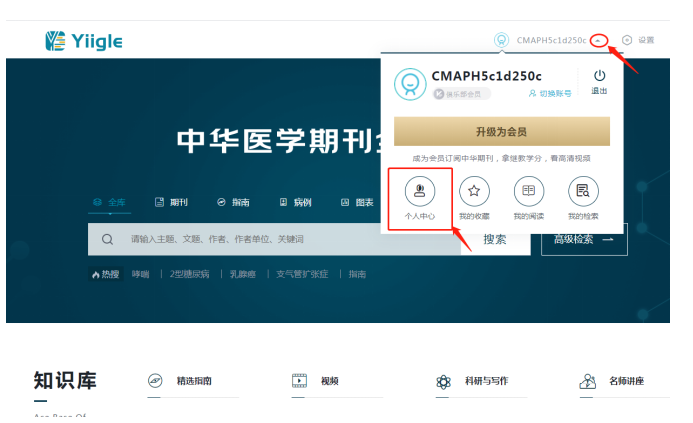Click the magnifier icon in search box
Viewport: 693px width, 423px height.
(107, 239)
